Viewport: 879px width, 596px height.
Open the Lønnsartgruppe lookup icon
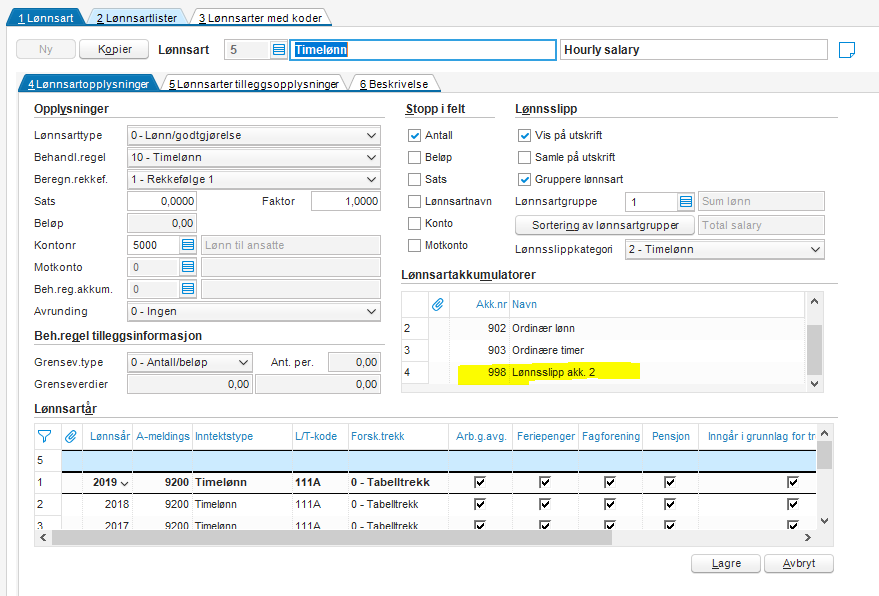685,202
